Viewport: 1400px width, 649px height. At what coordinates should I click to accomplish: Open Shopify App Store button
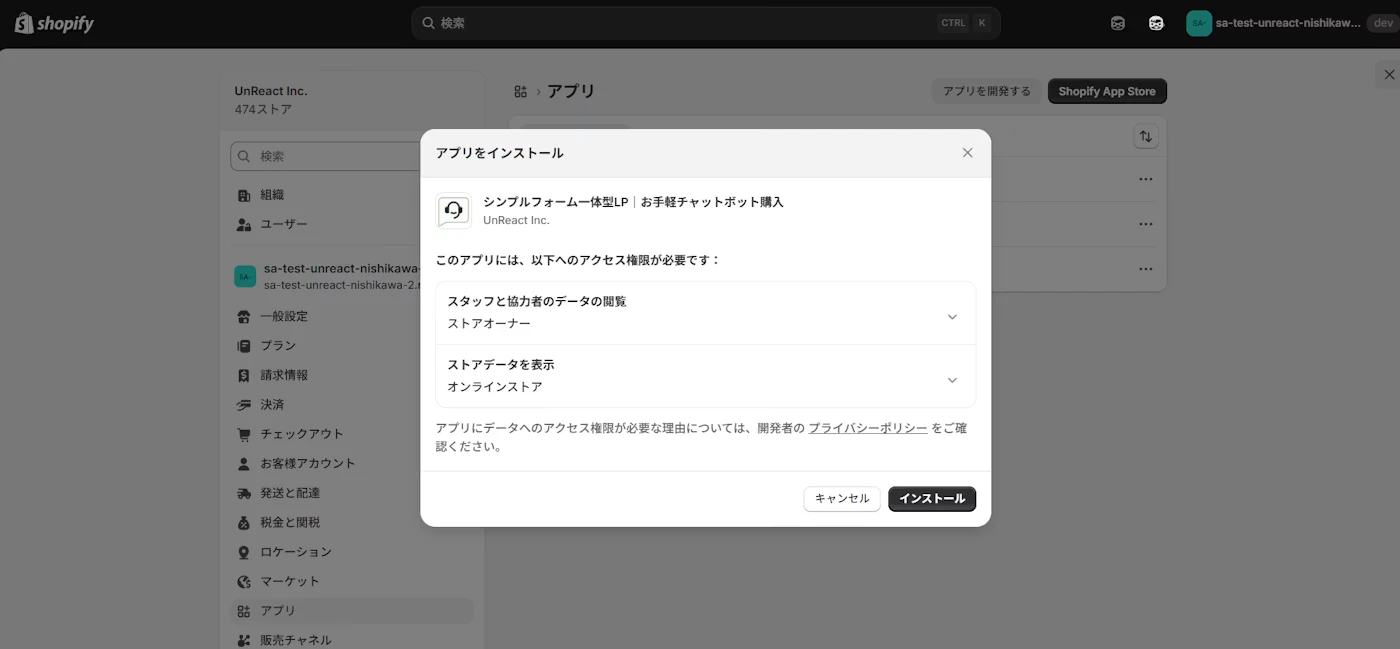click(1107, 91)
